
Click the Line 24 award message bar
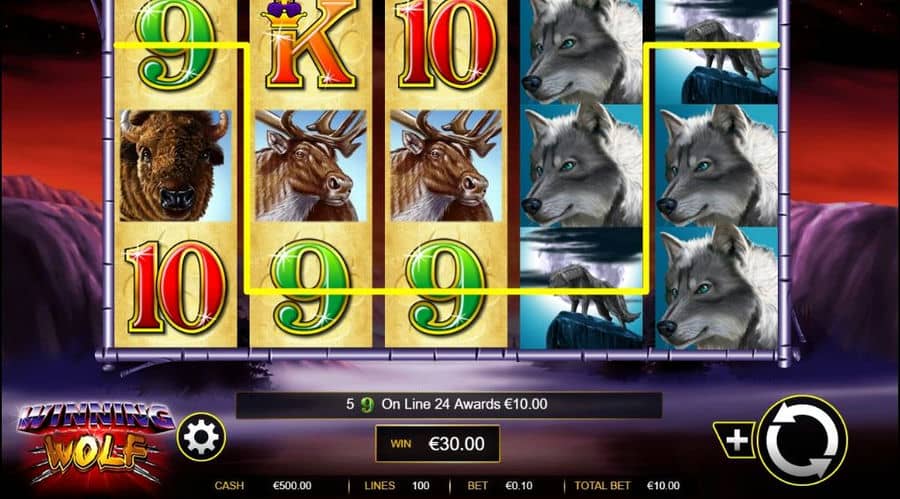pos(449,405)
